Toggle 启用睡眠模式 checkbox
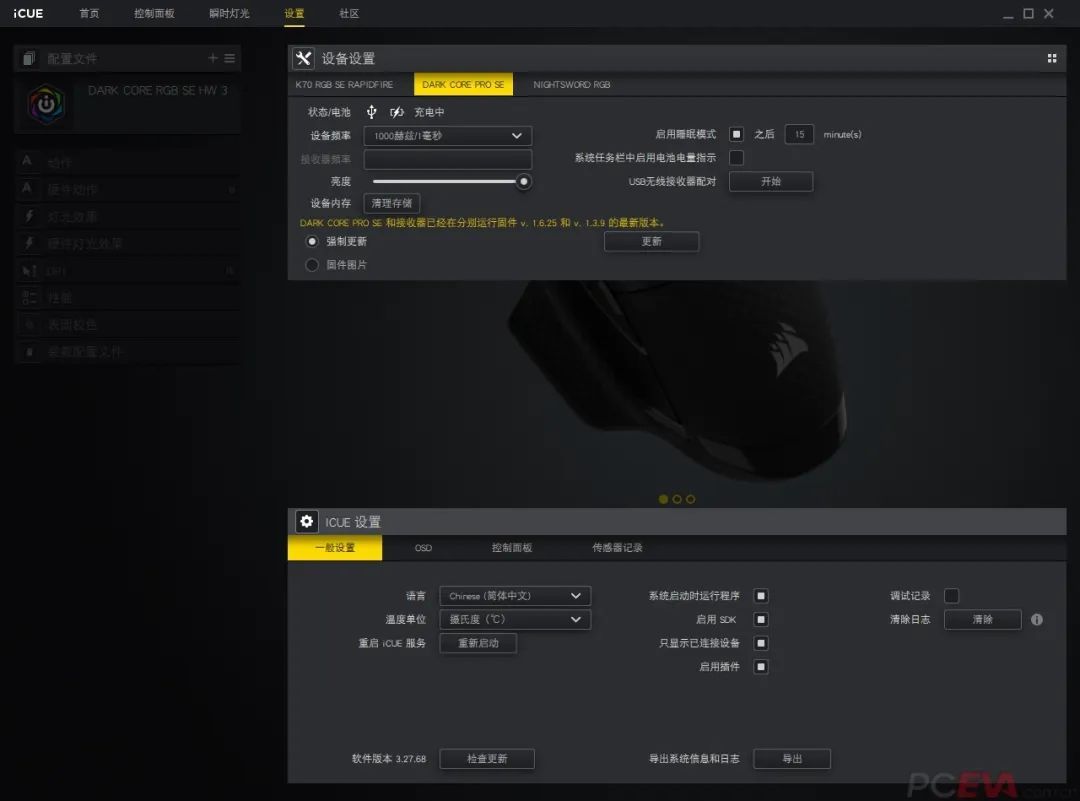Viewport: 1080px width, 801px height. [x=736, y=134]
